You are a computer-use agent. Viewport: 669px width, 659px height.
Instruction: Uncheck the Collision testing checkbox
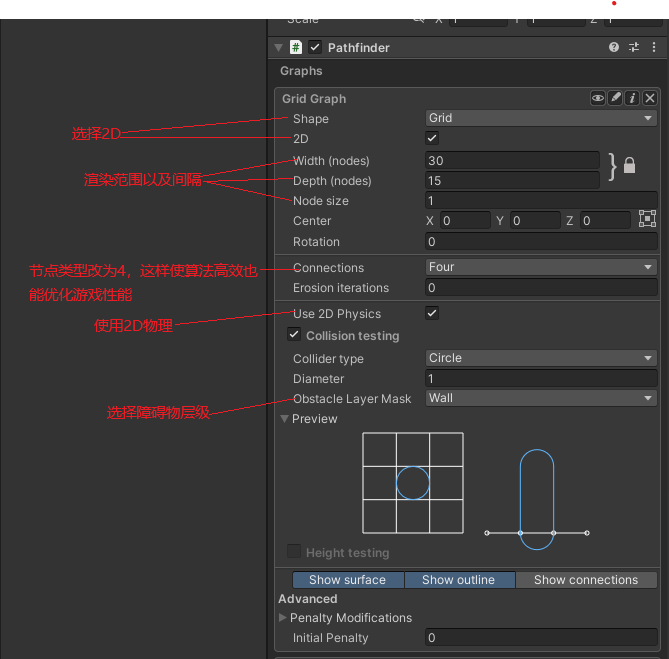[x=294, y=335]
